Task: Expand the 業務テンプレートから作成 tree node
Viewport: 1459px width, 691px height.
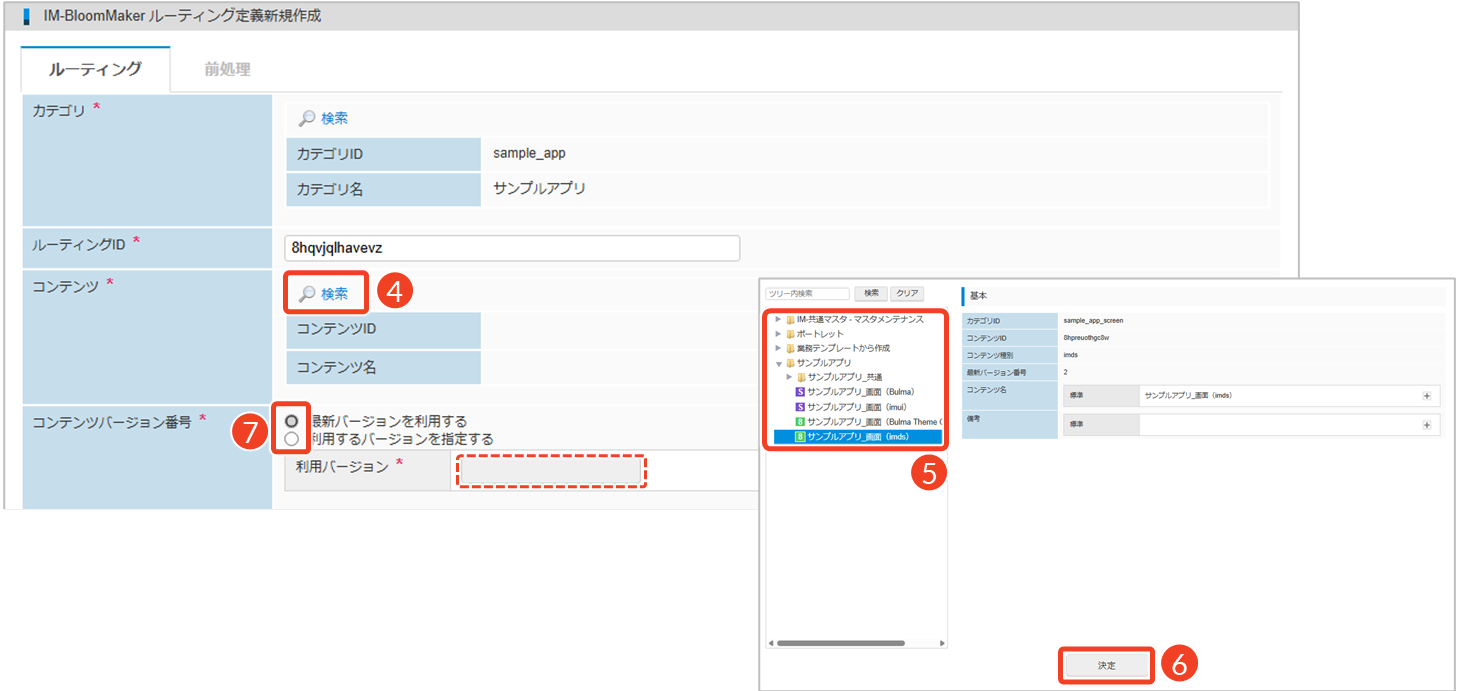Action: click(778, 348)
